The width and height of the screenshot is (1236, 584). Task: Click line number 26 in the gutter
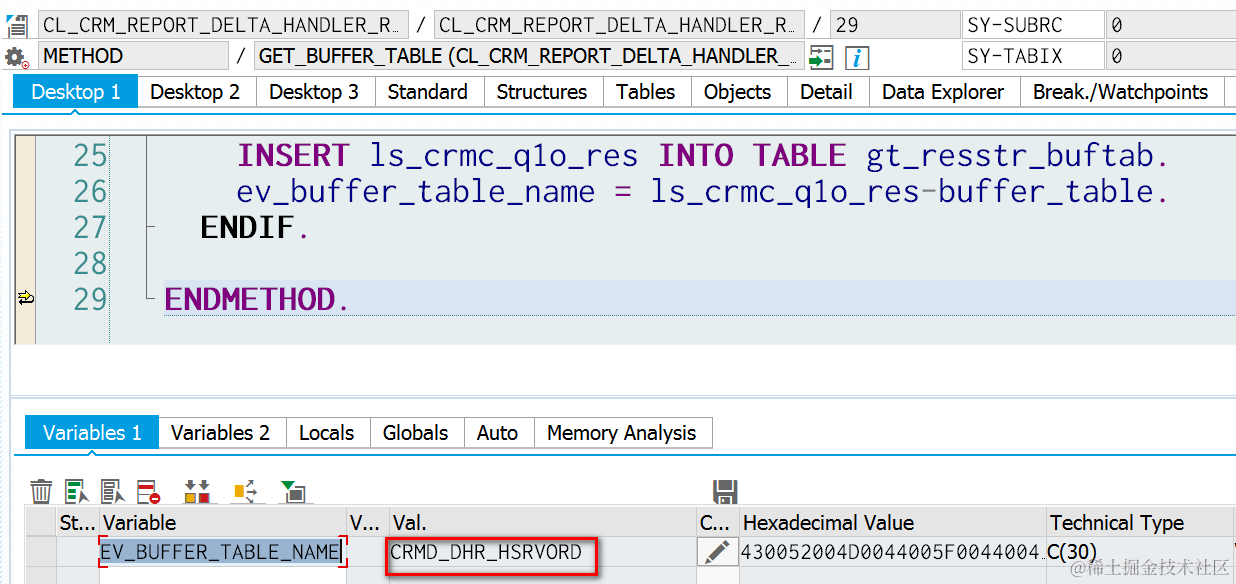tap(89, 192)
